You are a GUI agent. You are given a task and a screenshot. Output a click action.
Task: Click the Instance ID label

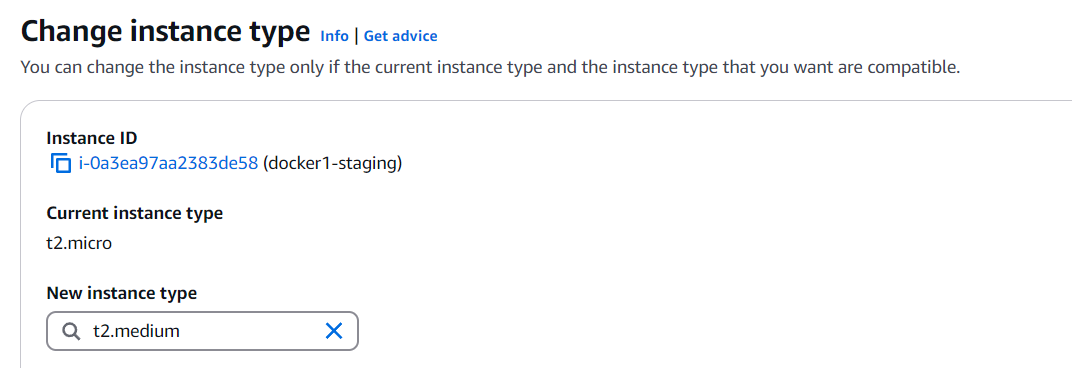point(92,138)
